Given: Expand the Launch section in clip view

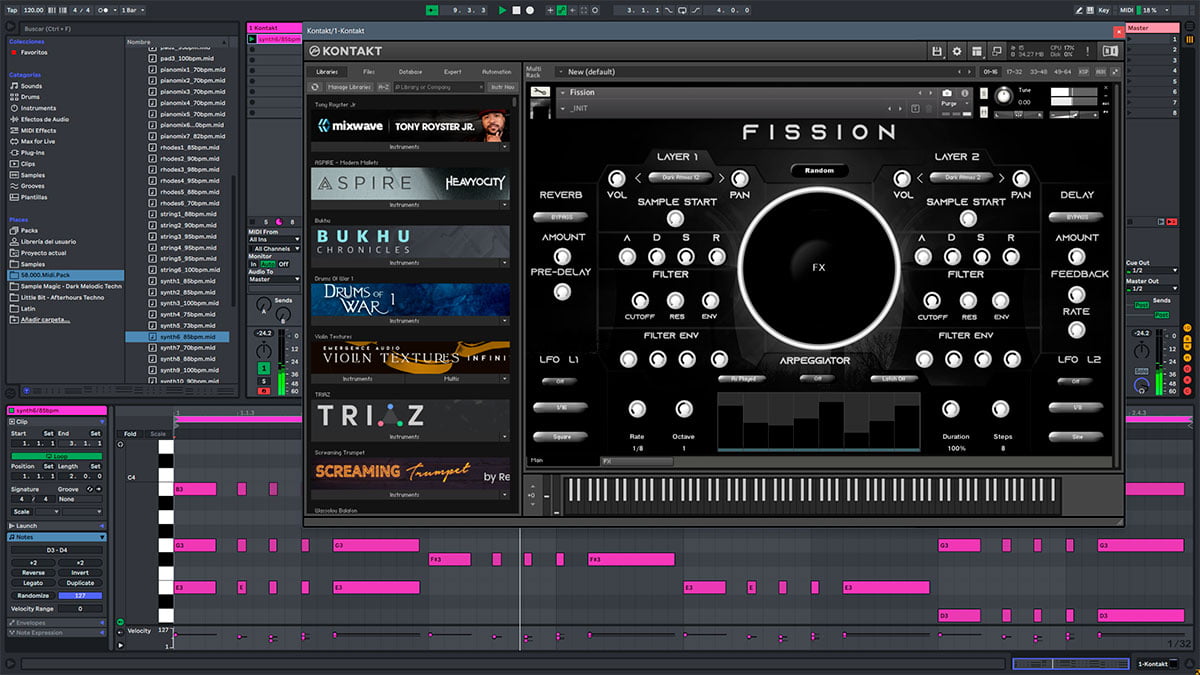Looking at the screenshot, I should 100,526.
